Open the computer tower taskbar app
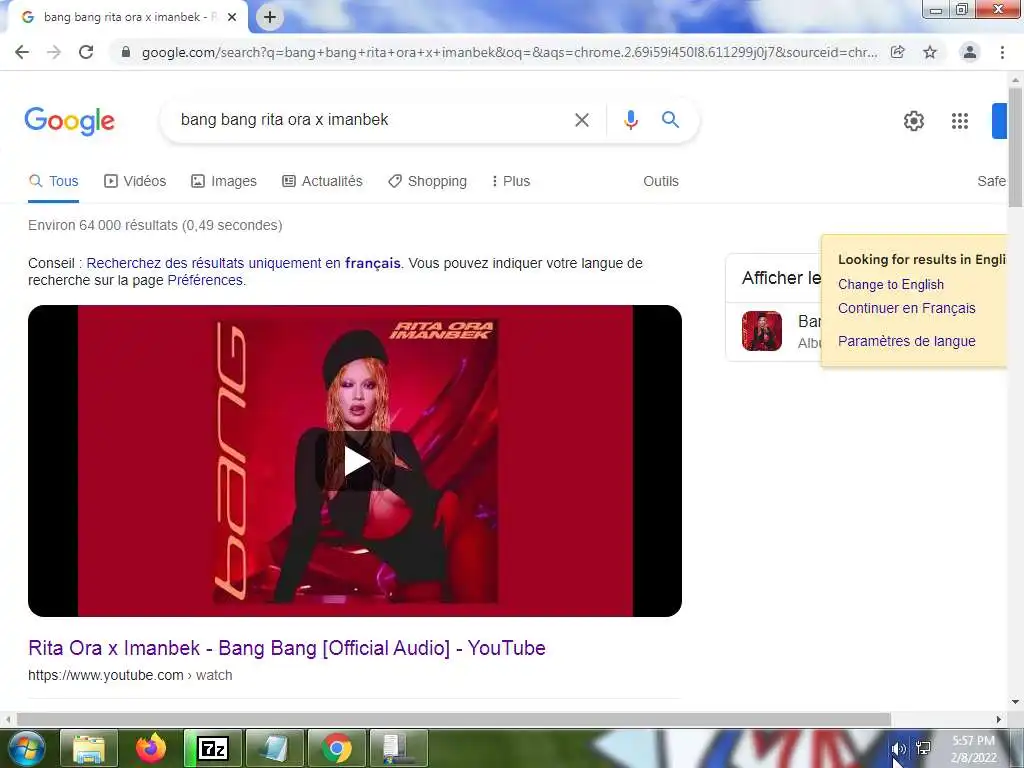Image resolution: width=1024 pixels, height=768 pixels. click(x=398, y=748)
